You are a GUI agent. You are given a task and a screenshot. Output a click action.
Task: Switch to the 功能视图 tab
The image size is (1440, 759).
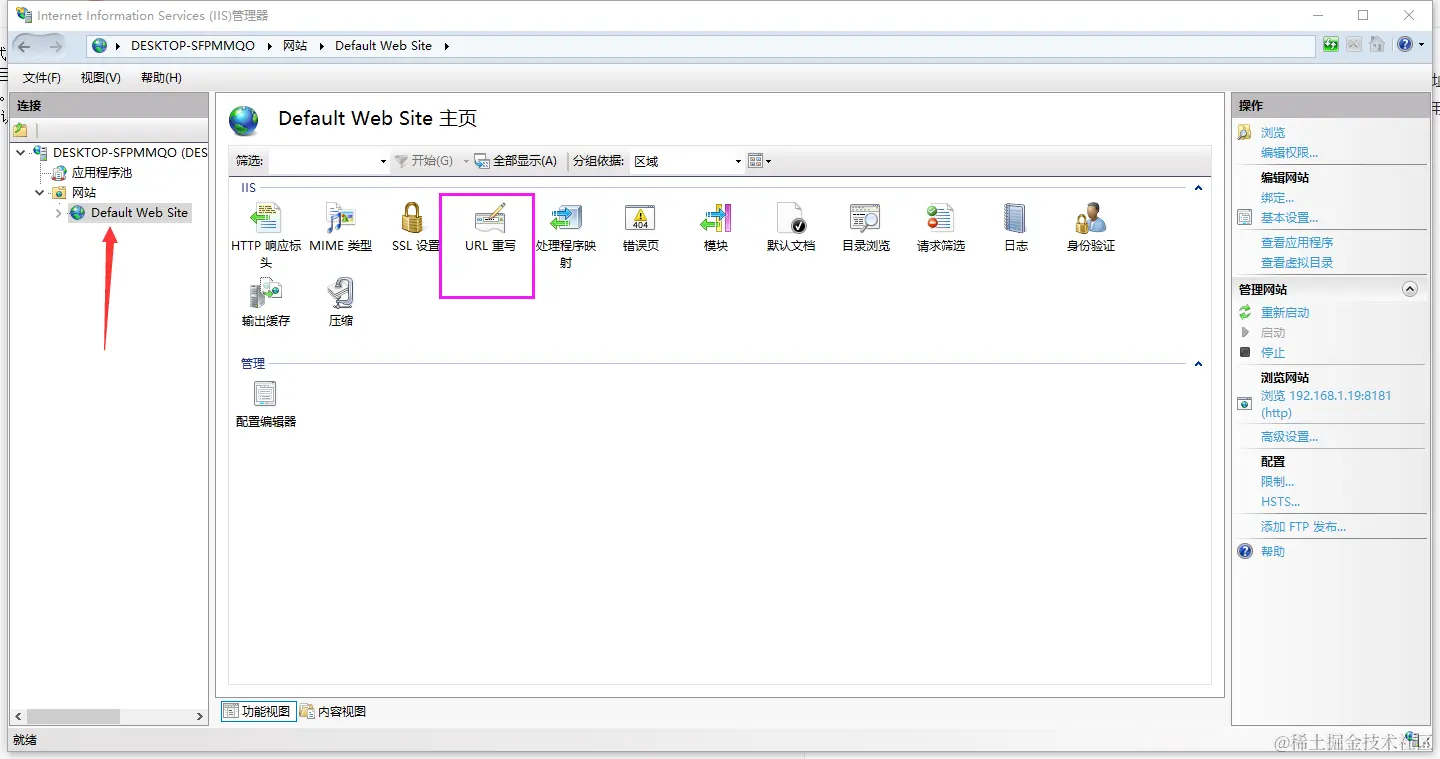coord(257,711)
